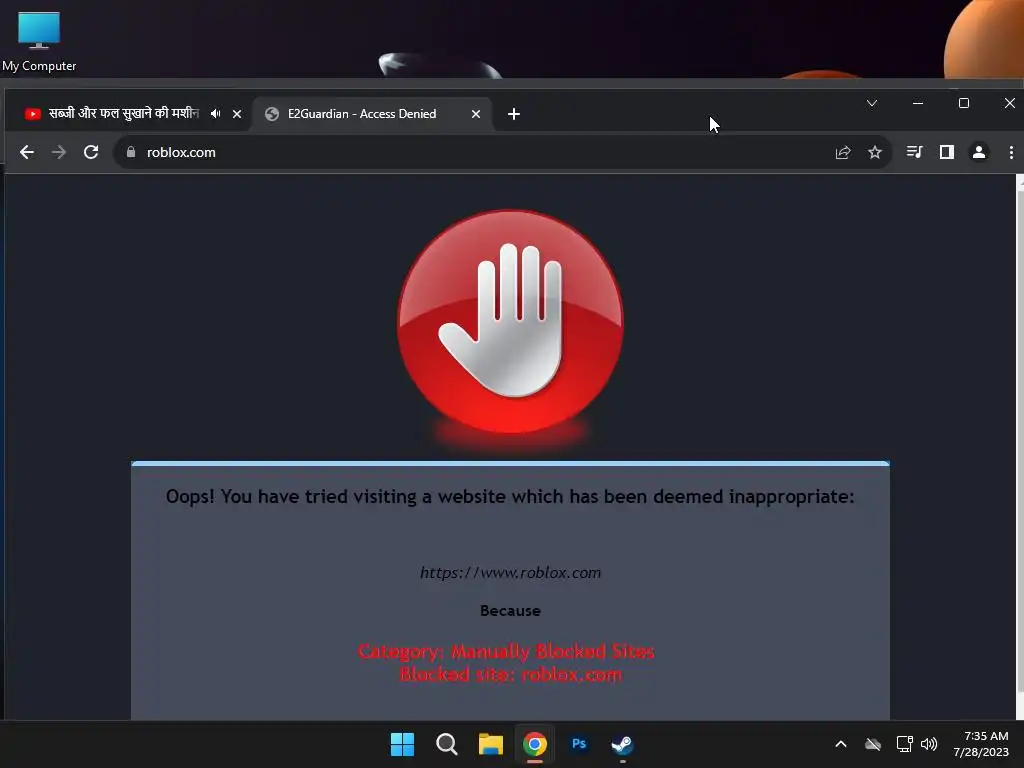Go back to the previous page
The image size is (1024, 768).
[x=27, y=152]
